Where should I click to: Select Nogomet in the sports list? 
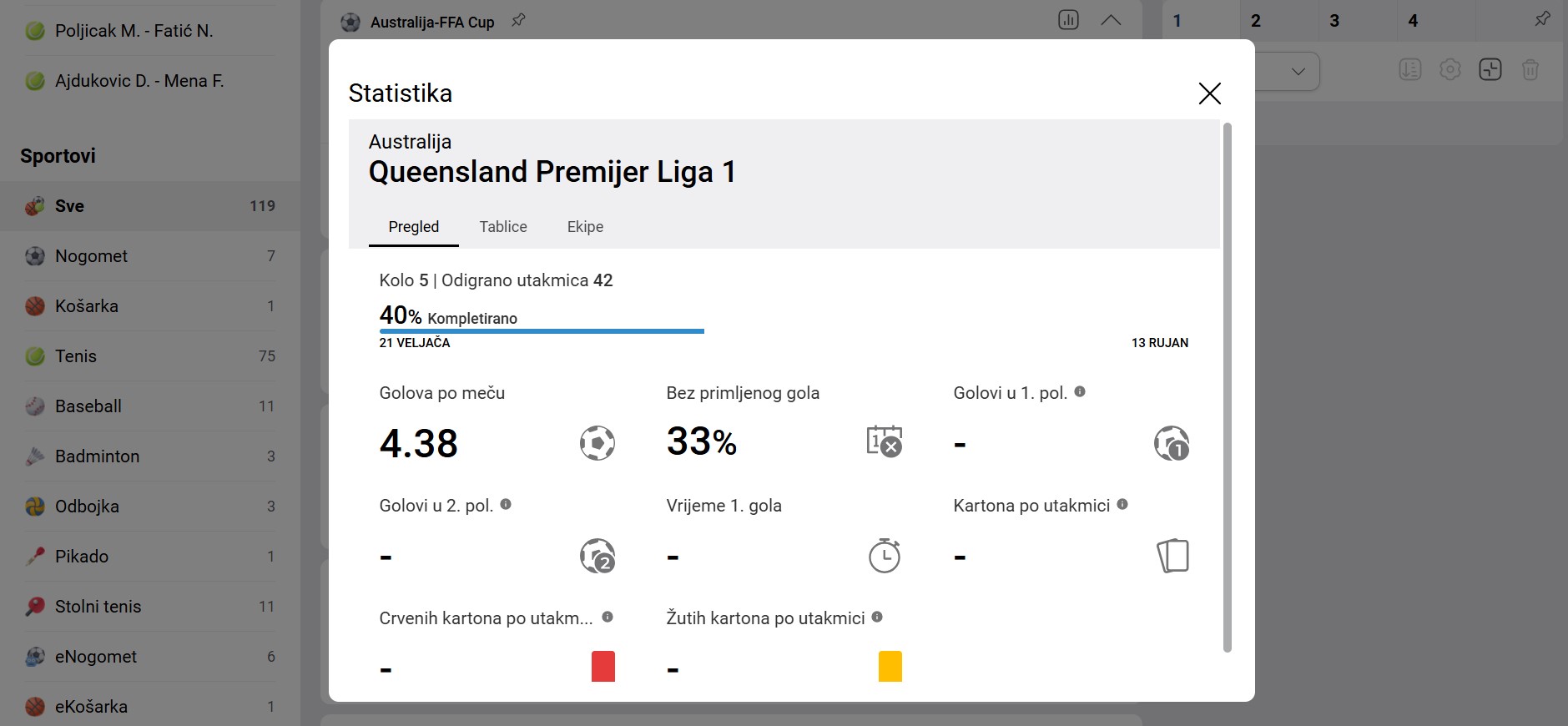(x=150, y=256)
